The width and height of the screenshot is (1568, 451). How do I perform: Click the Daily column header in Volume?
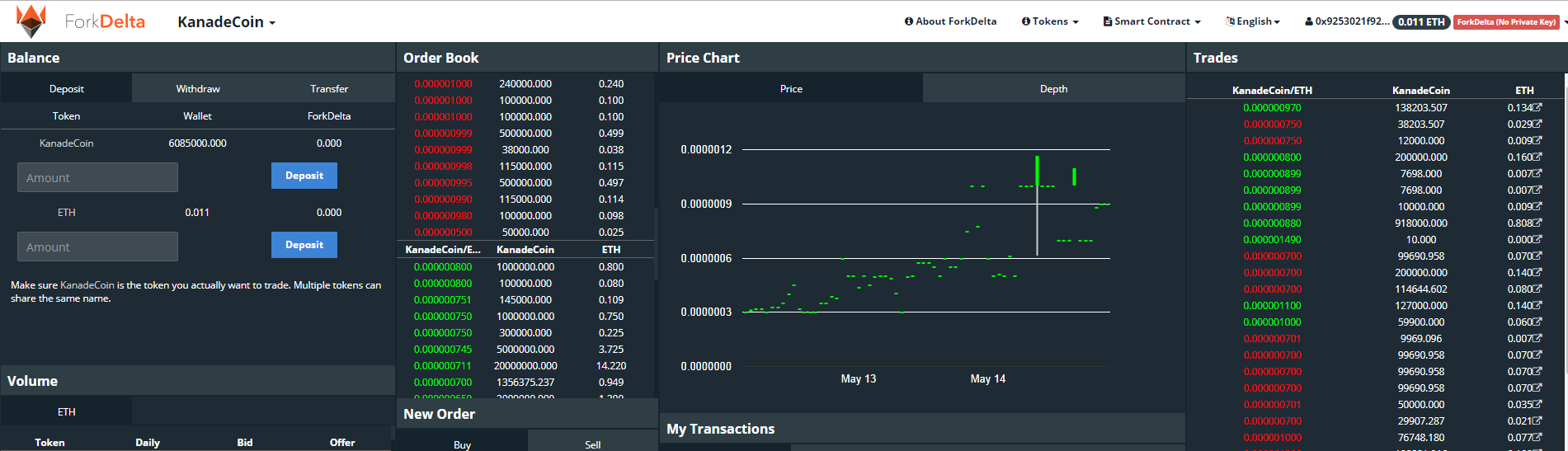[x=148, y=442]
